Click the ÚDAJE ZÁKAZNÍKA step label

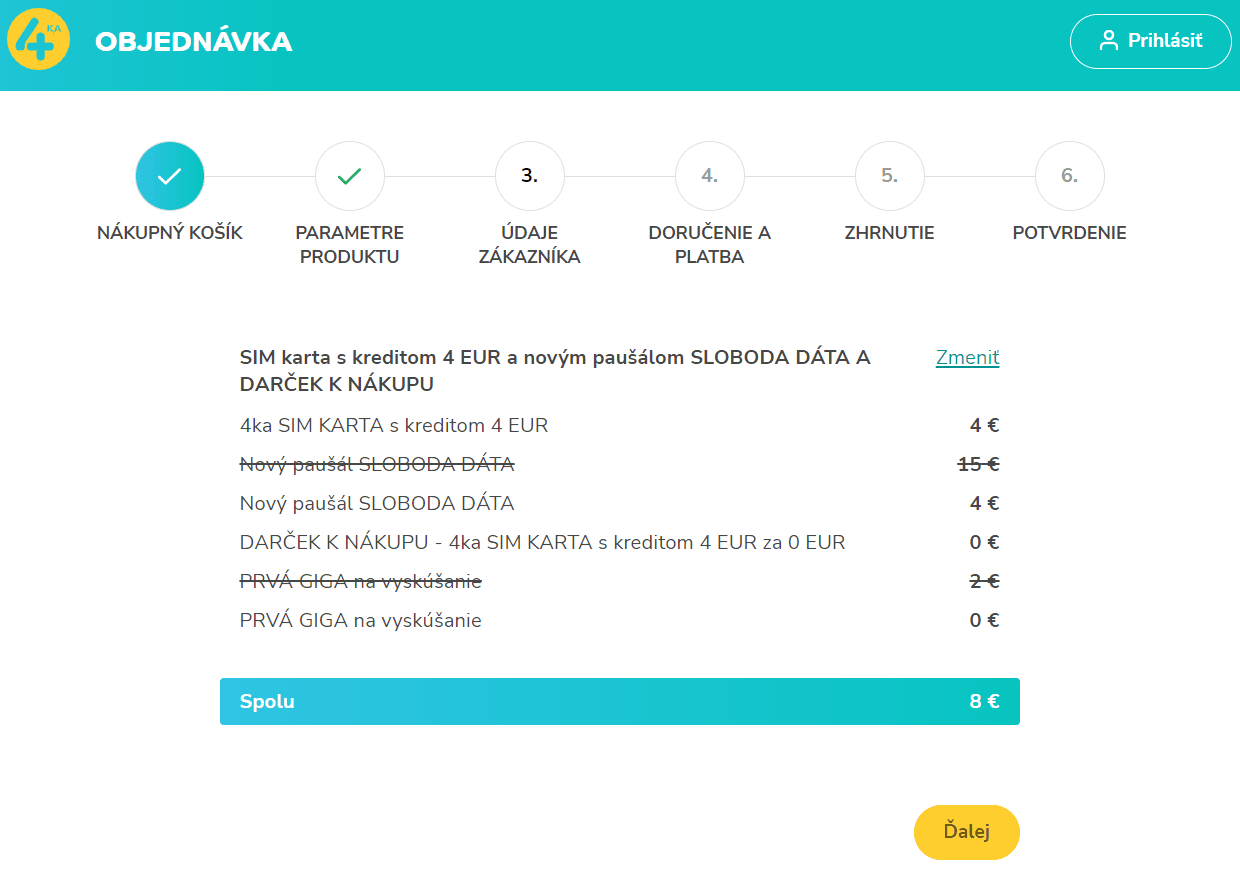coord(530,245)
